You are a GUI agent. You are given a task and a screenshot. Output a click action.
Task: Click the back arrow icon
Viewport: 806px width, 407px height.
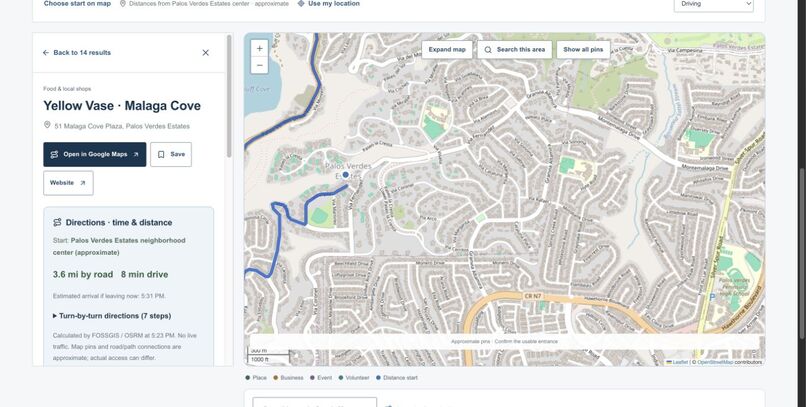(46, 52)
